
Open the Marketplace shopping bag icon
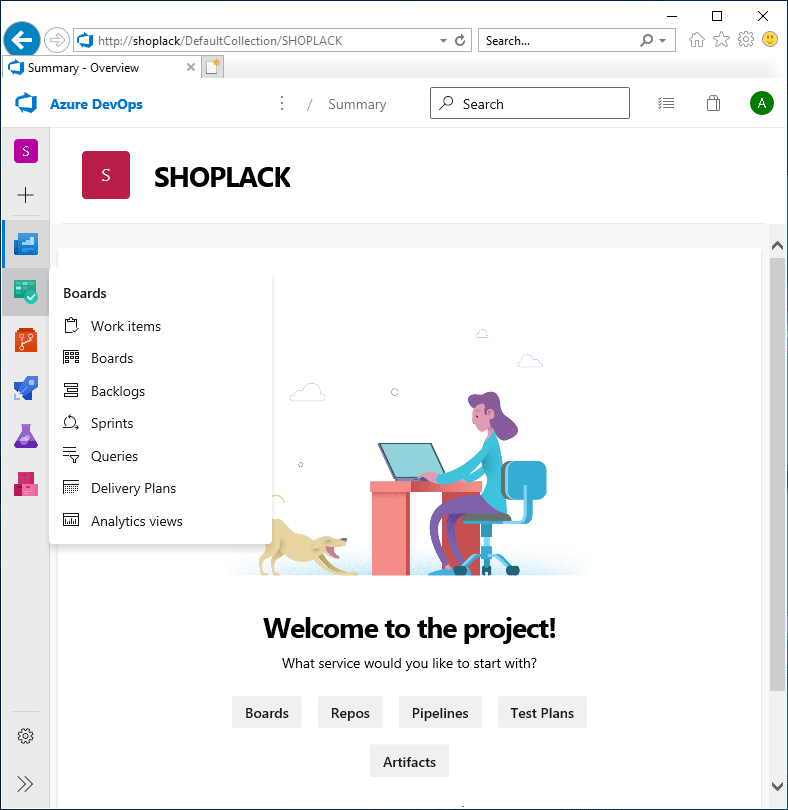[713, 103]
